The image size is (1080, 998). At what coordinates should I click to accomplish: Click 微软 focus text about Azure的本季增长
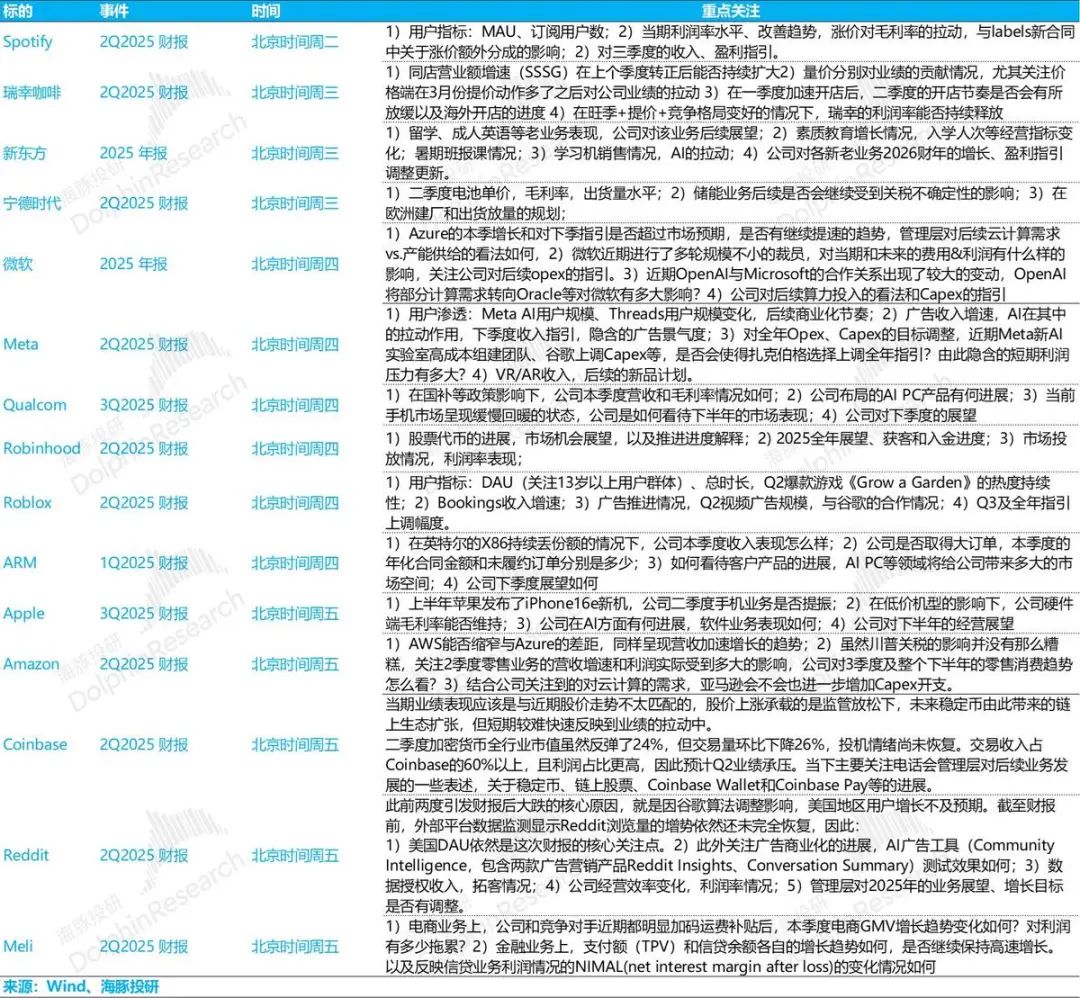[727, 264]
